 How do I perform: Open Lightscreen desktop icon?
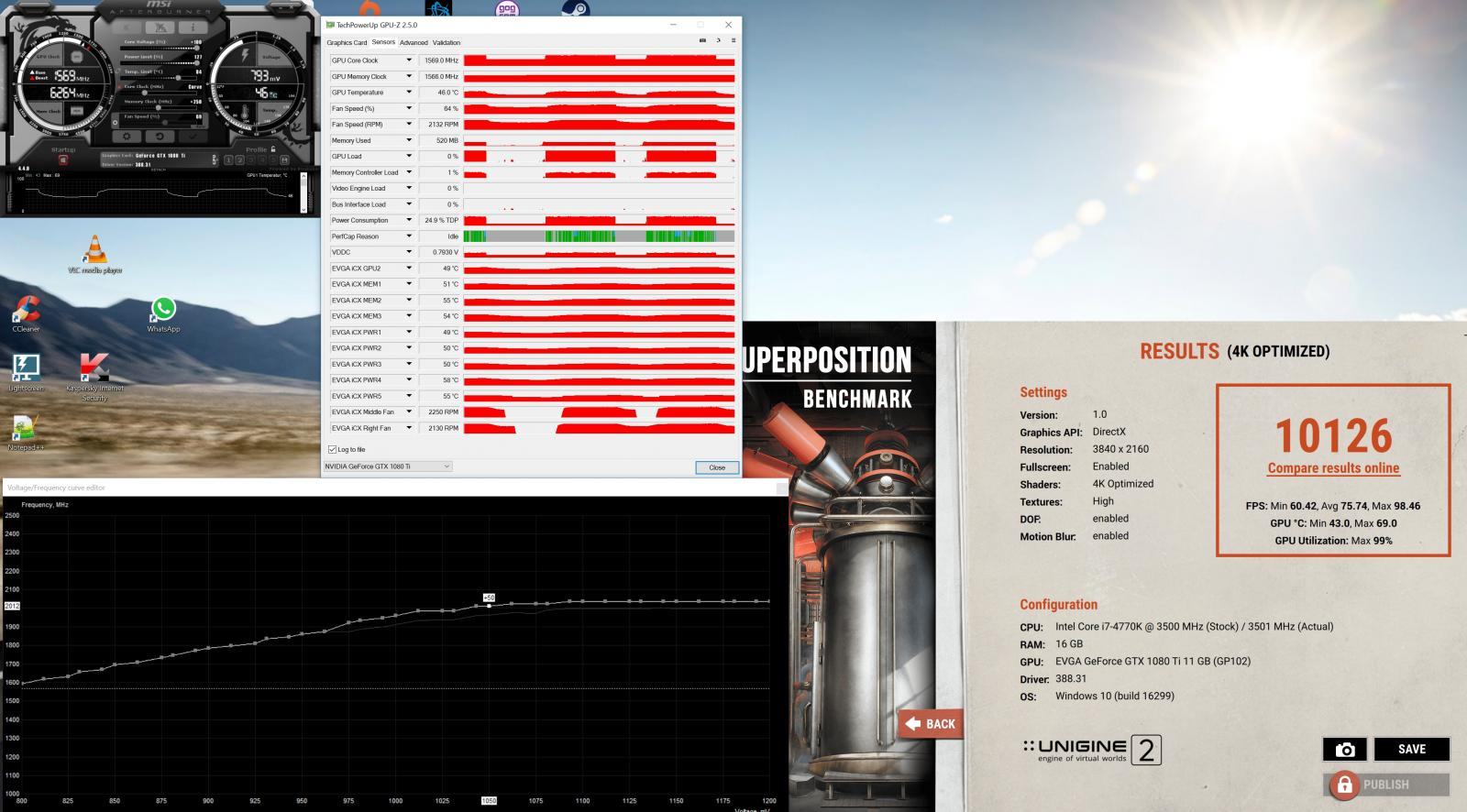coord(26,373)
